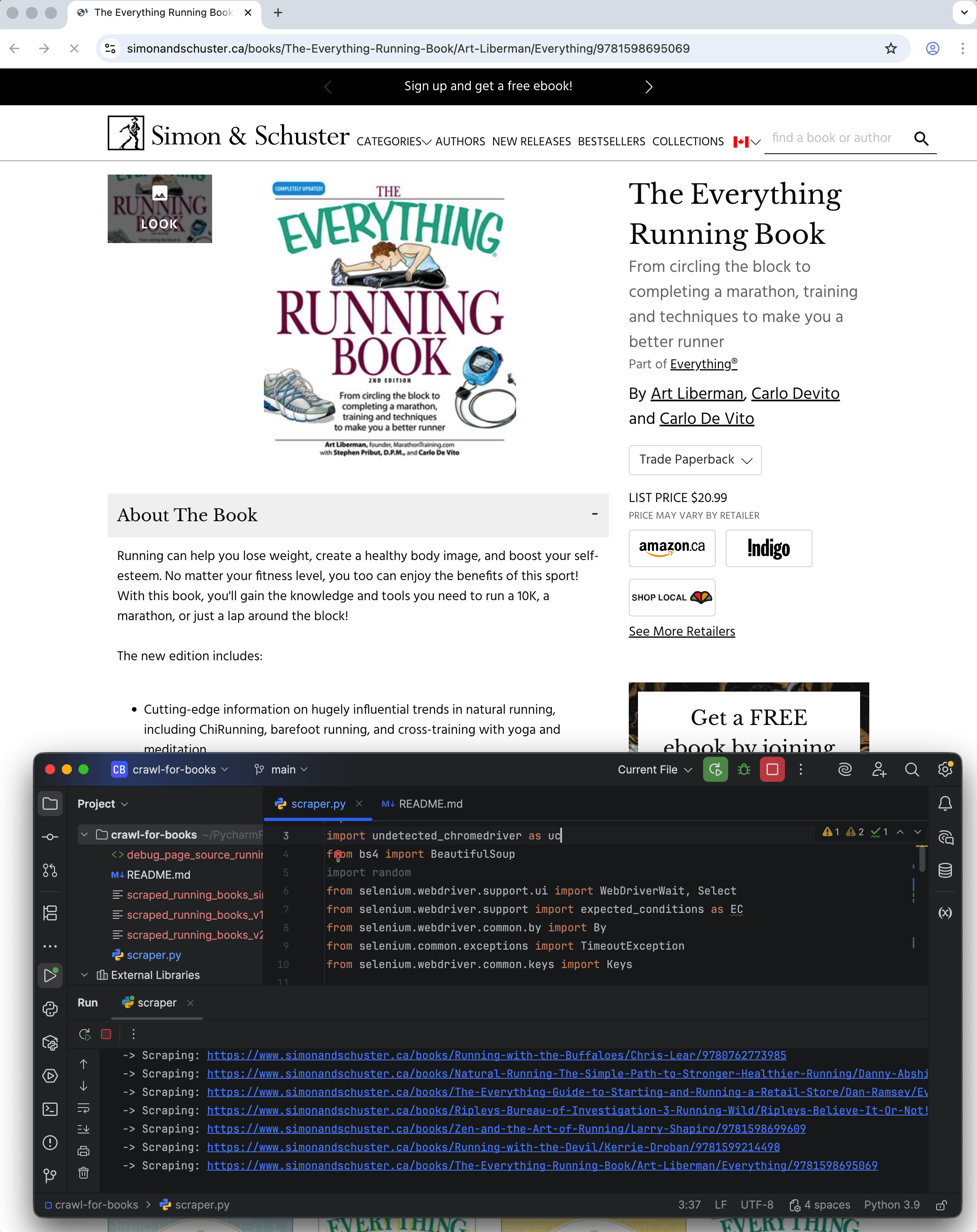Open PyCharm Search Everywhere magnifier

pos(912,770)
